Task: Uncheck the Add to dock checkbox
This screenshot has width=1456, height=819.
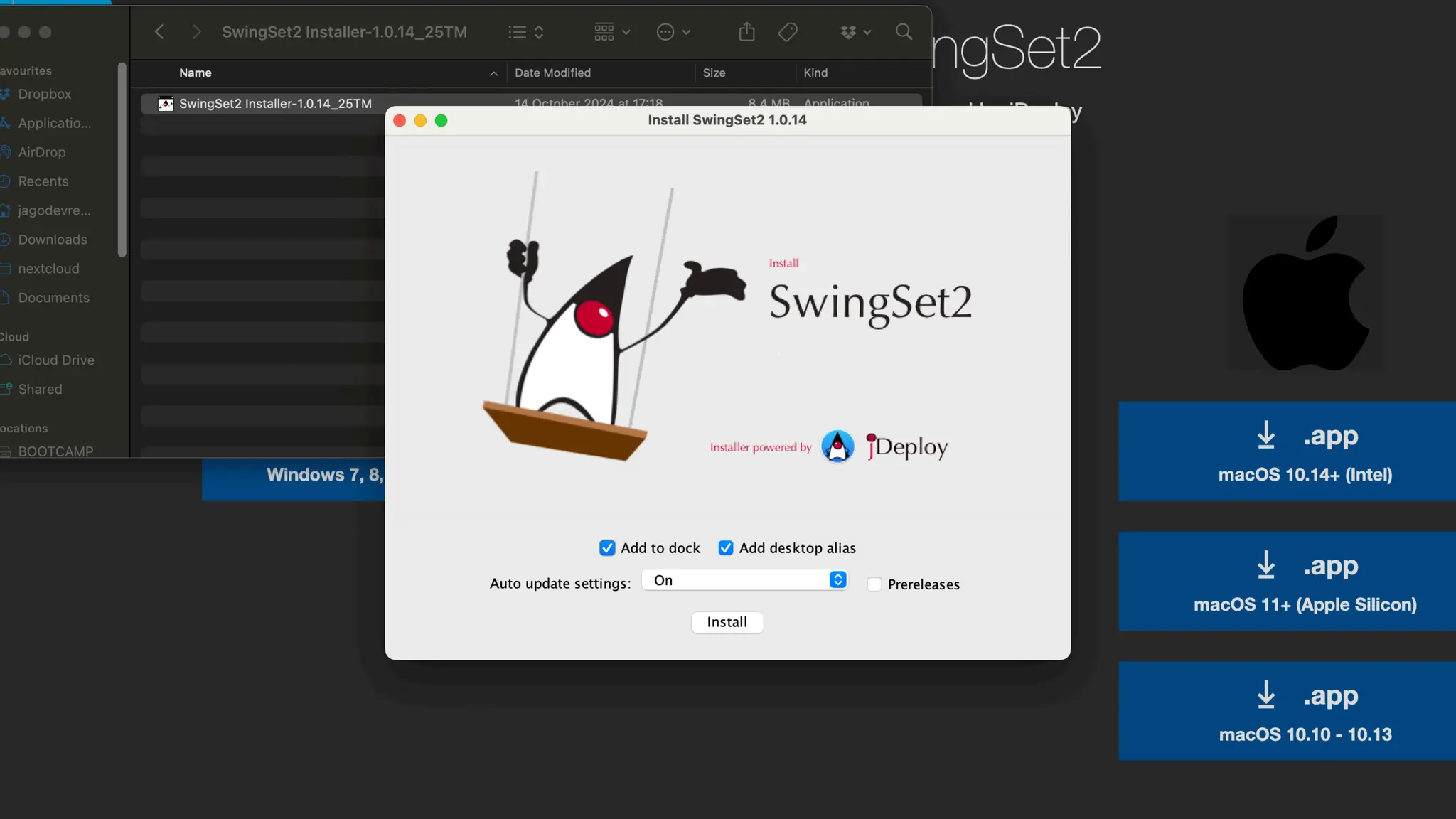Action: tap(607, 548)
